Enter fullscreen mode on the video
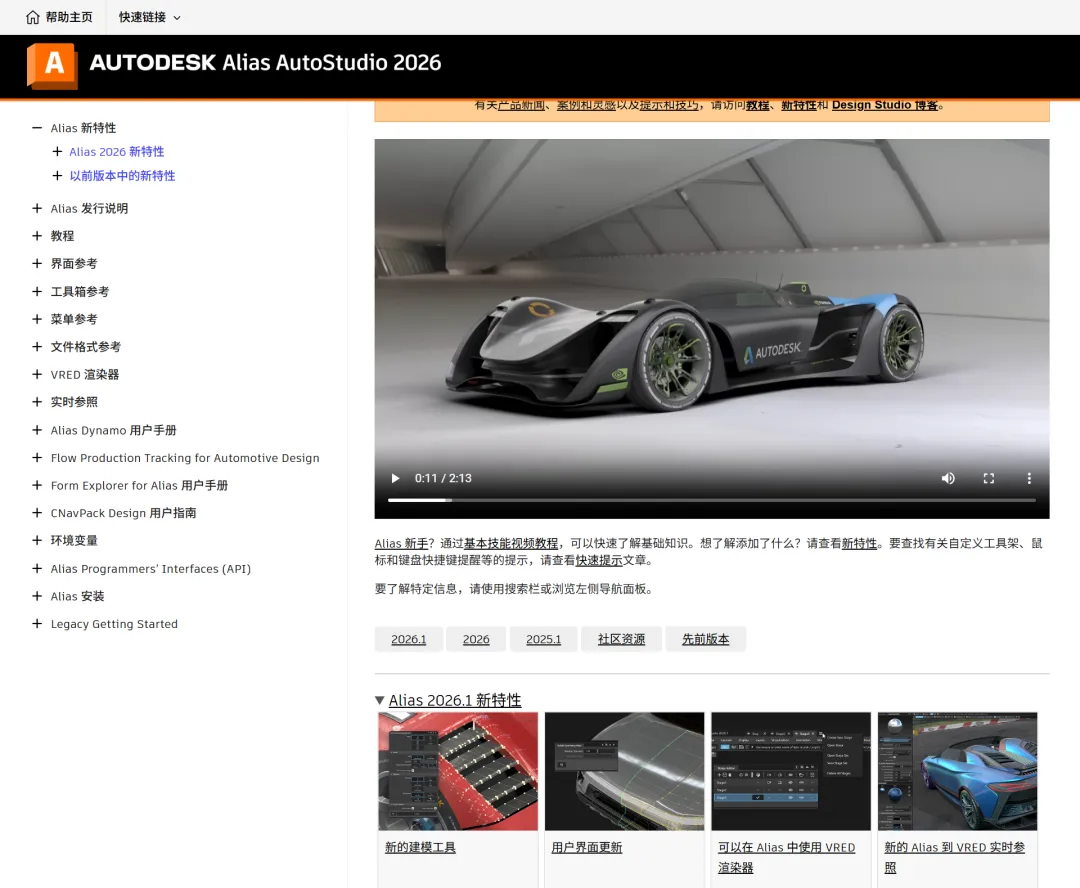The width and height of the screenshot is (1080, 888). (988, 478)
